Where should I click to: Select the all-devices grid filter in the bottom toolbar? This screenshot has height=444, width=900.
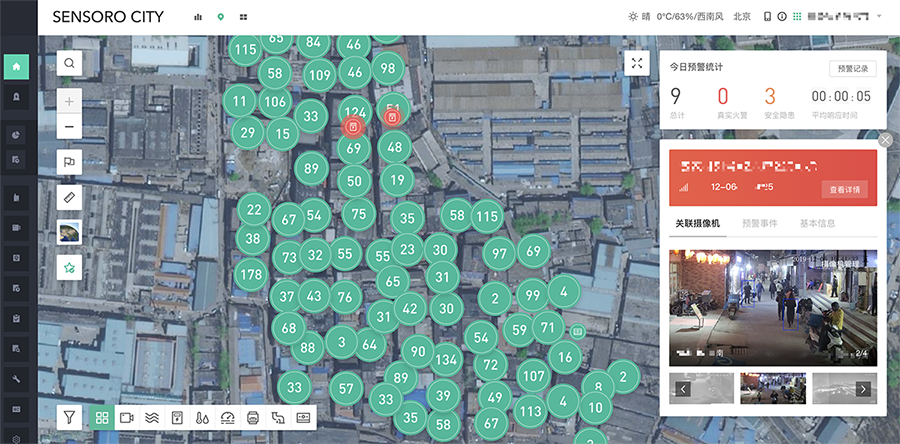pyautogui.click(x=102, y=418)
